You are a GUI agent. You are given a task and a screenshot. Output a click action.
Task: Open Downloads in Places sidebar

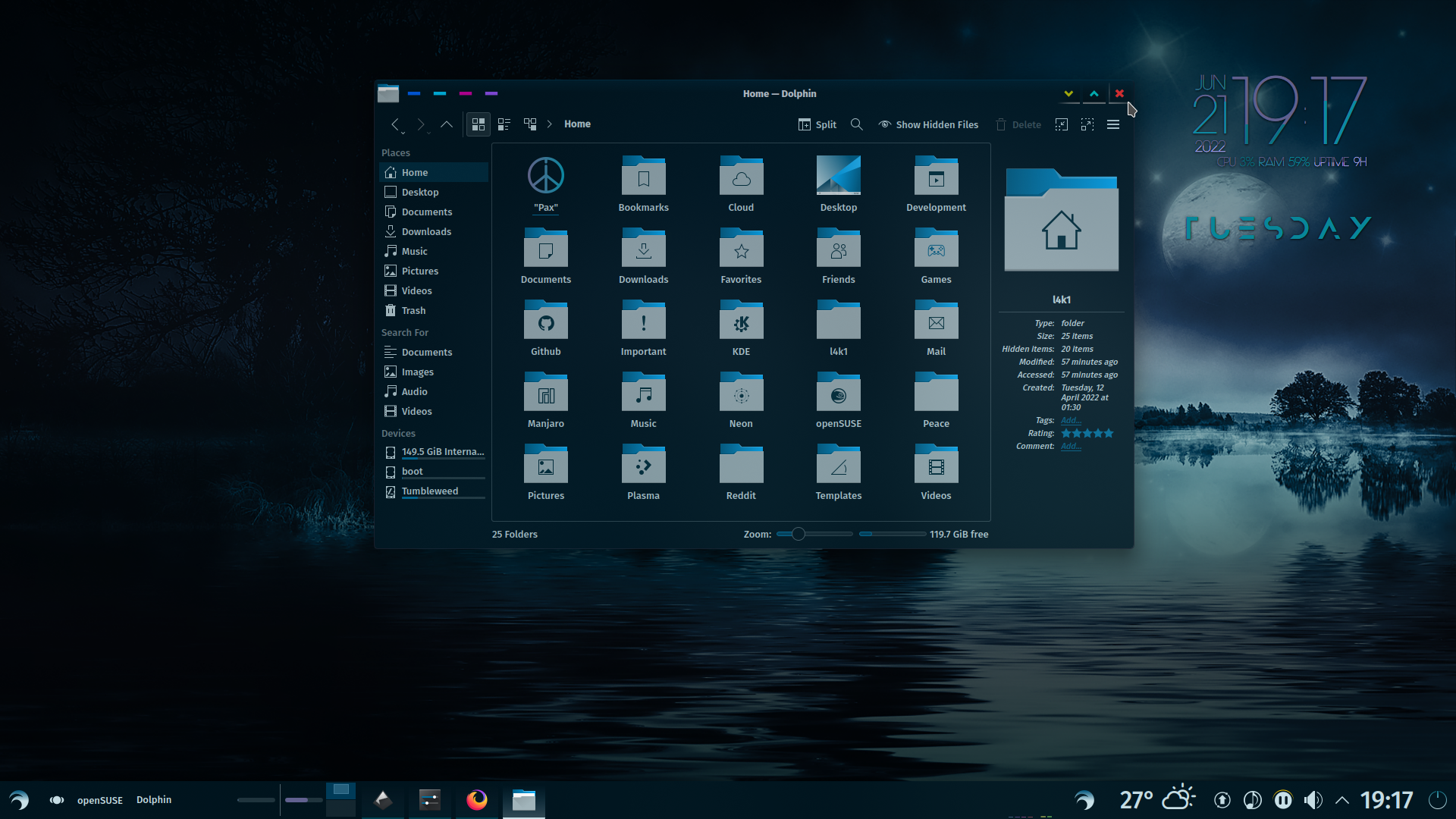433,231
